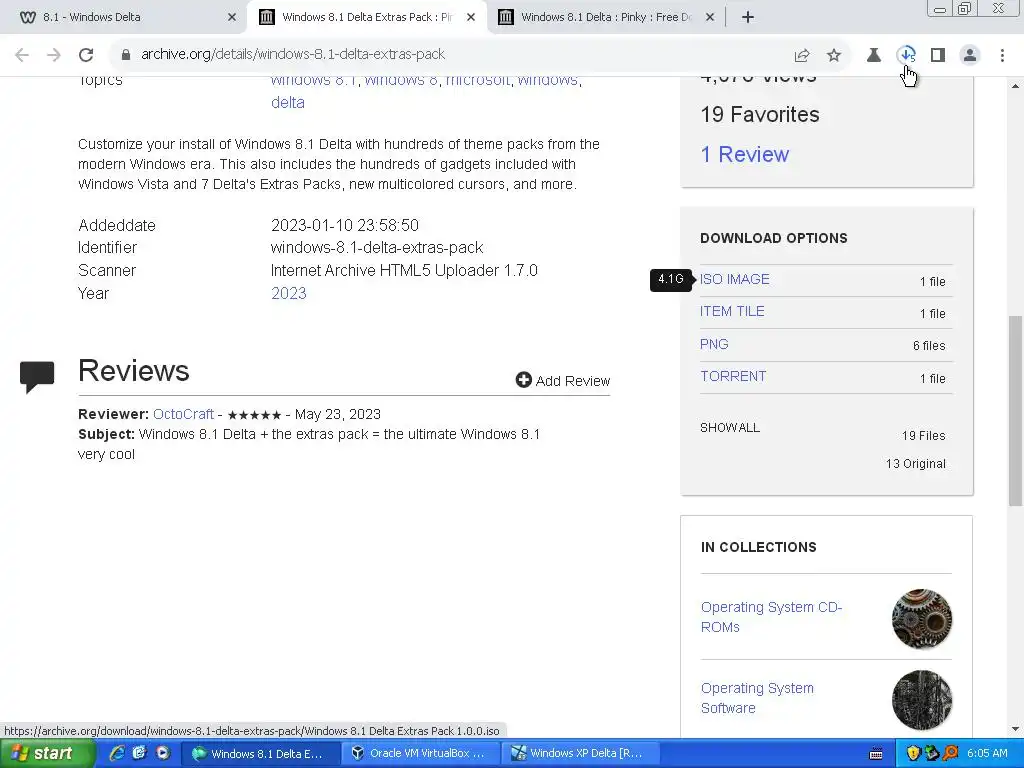Screen dimensions: 1024x768
Task: Click the Reviews speech bubble icon
Action: pos(37,377)
